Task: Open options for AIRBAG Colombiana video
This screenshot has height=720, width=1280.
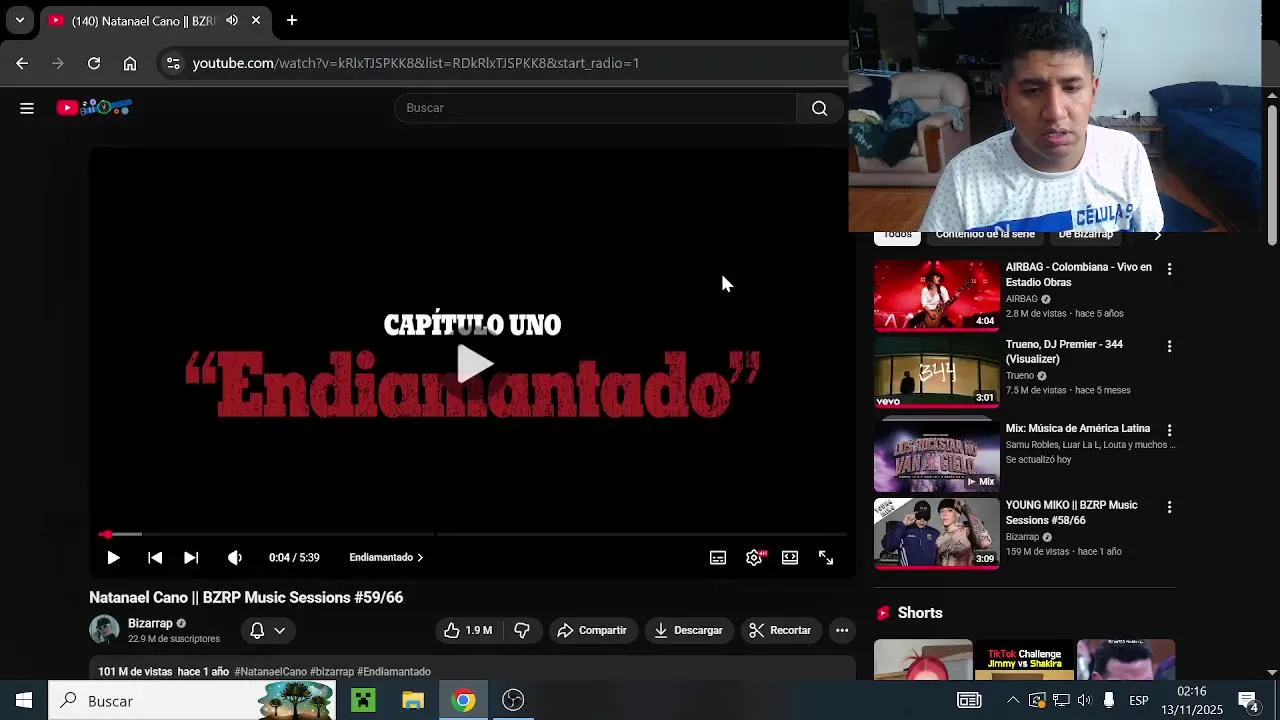Action: (1169, 269)
